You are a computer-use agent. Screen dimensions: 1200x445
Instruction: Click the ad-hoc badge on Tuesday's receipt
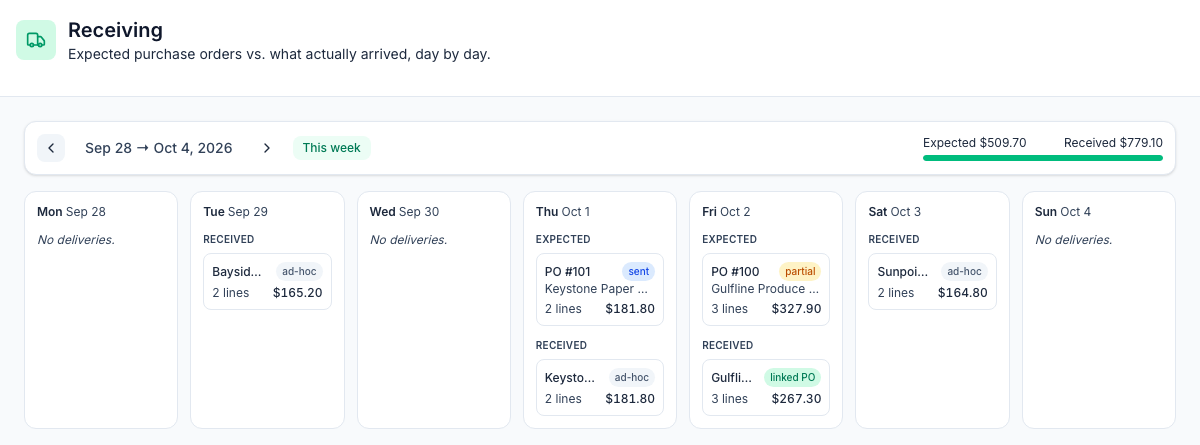click(x=299, y=271)
